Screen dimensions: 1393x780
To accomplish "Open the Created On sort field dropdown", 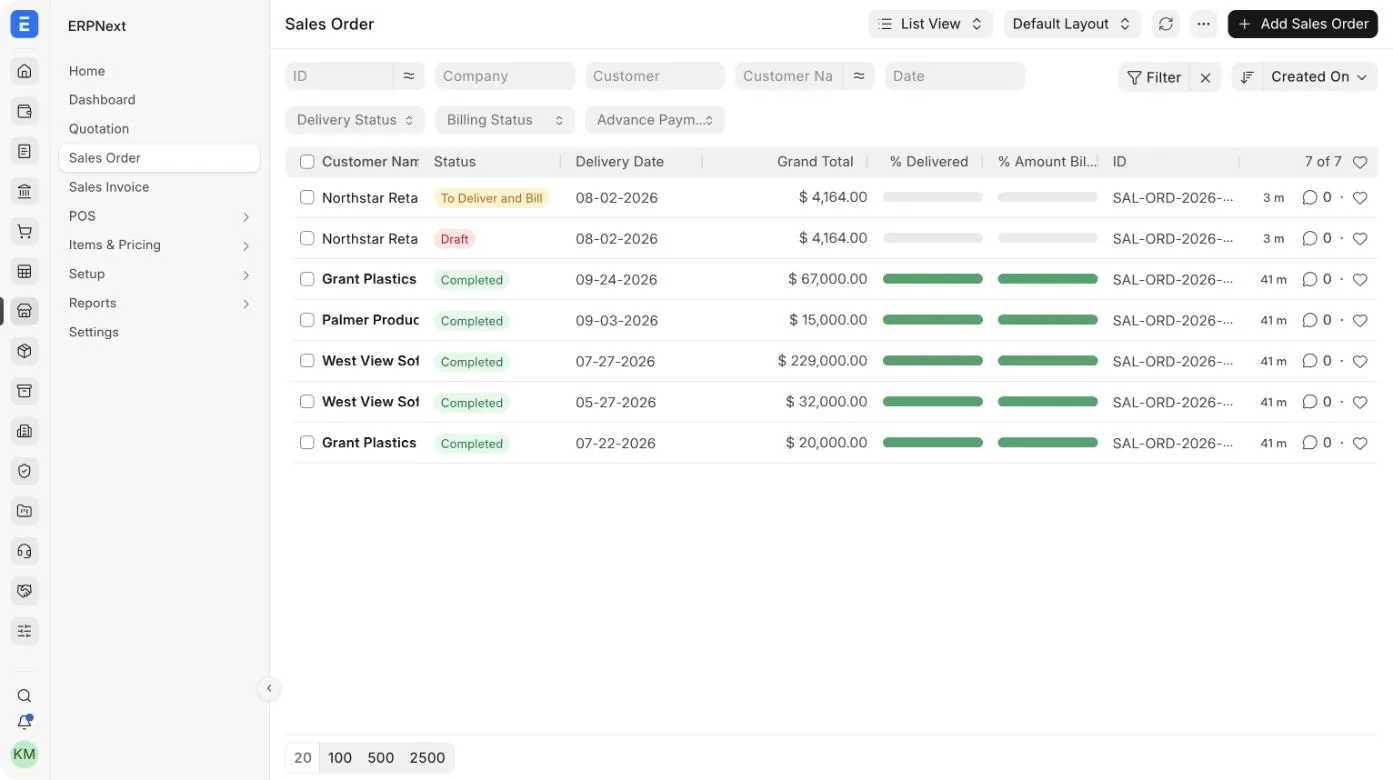I will click(x=1319, y=77).
